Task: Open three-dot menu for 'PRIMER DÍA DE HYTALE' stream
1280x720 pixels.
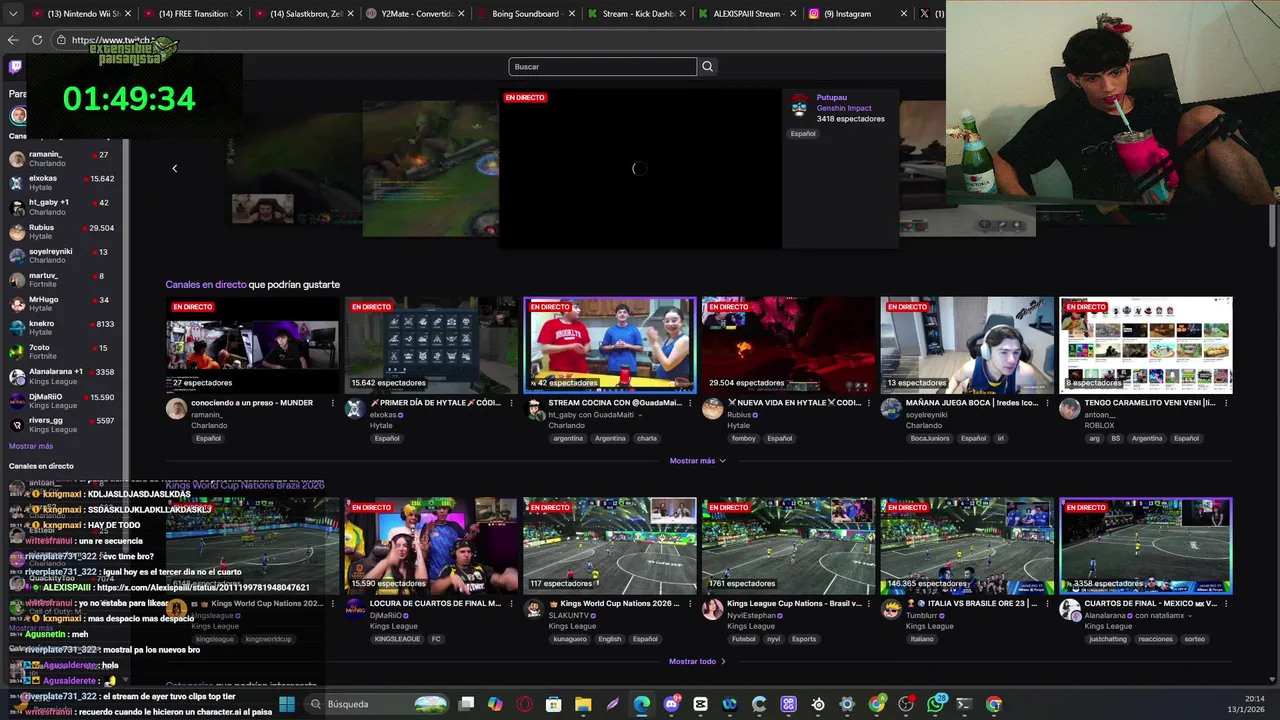Action: pos(511,403)
